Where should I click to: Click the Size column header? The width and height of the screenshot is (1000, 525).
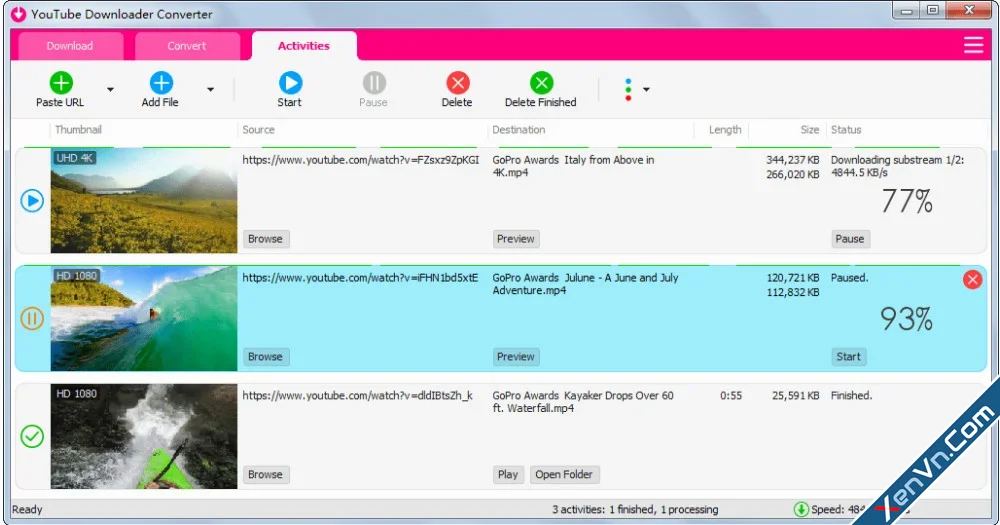tap(810, 129)
